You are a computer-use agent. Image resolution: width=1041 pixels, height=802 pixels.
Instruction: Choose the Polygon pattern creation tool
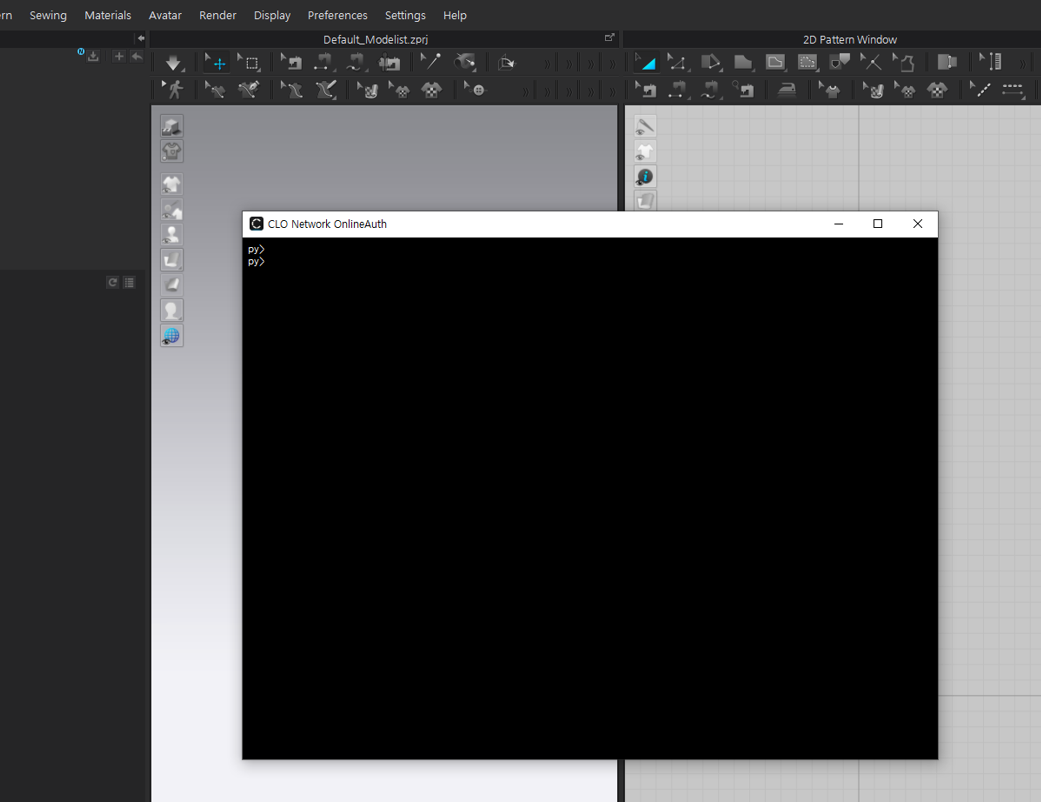click(743, 62)
